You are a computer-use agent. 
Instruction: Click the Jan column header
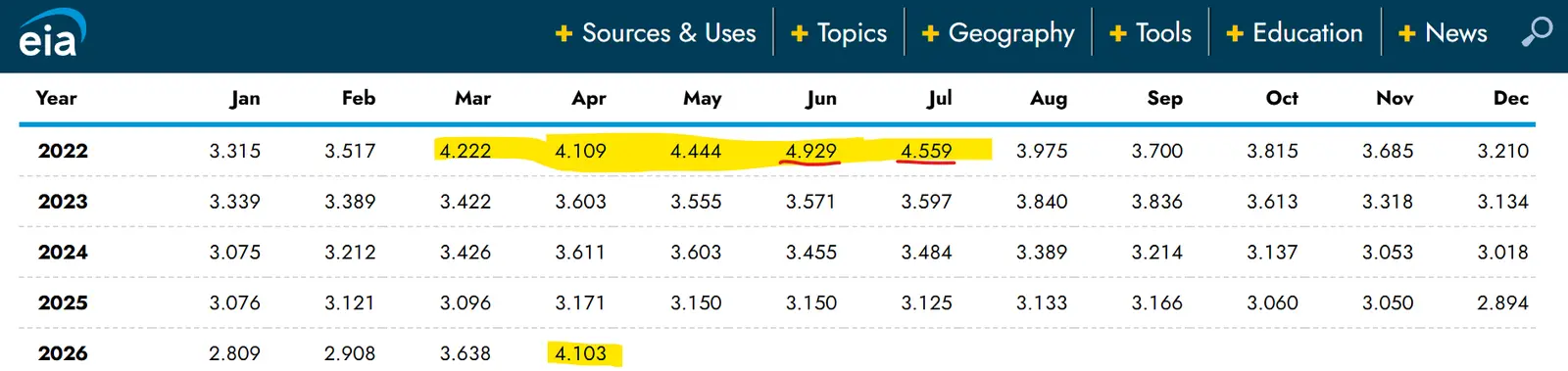coord(245,98)
